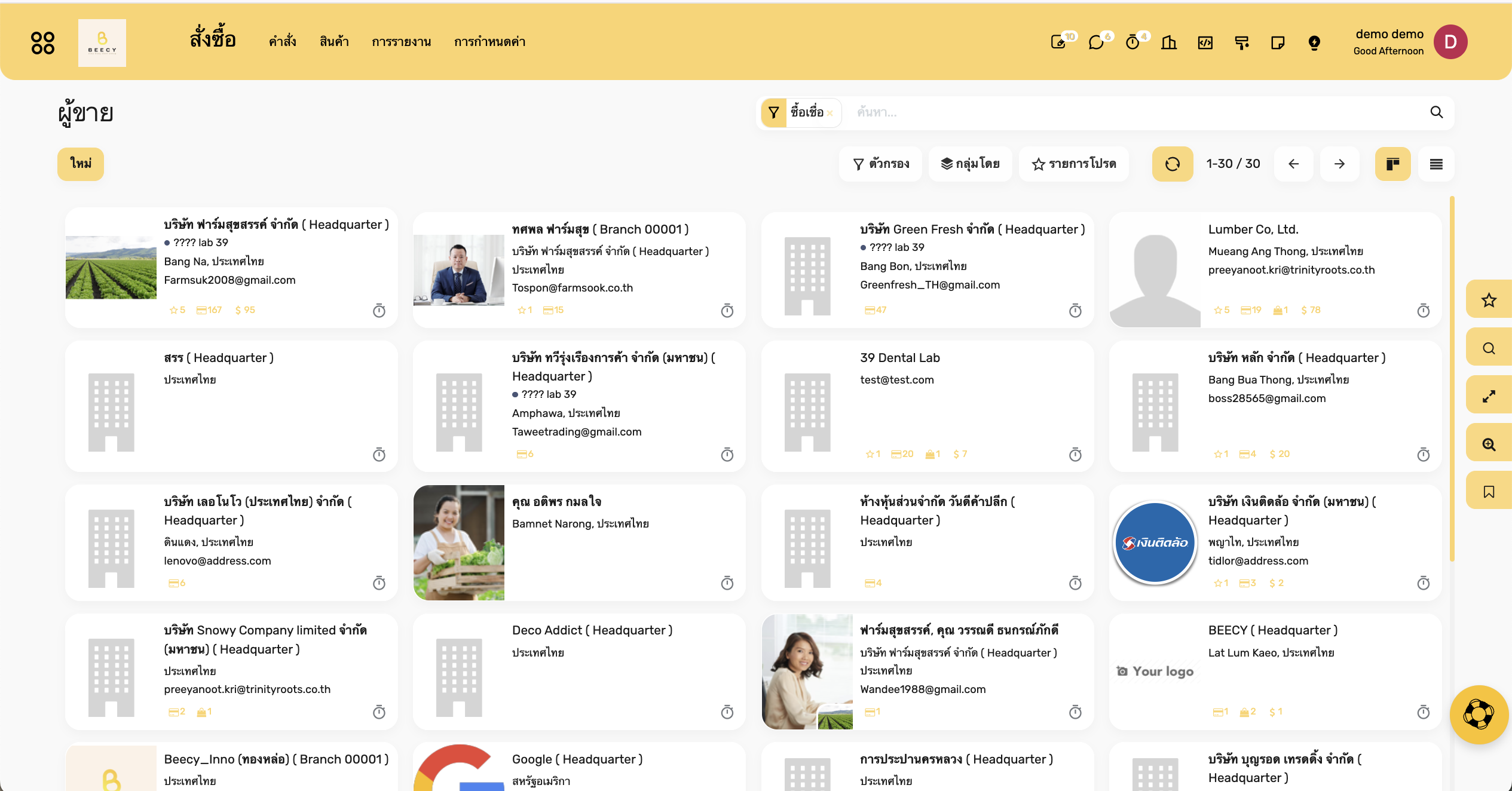The width and height of the screenshot is (1512, 791).
Task: Click Wandee1988@gmail.com email text
Action: point(923,689)
